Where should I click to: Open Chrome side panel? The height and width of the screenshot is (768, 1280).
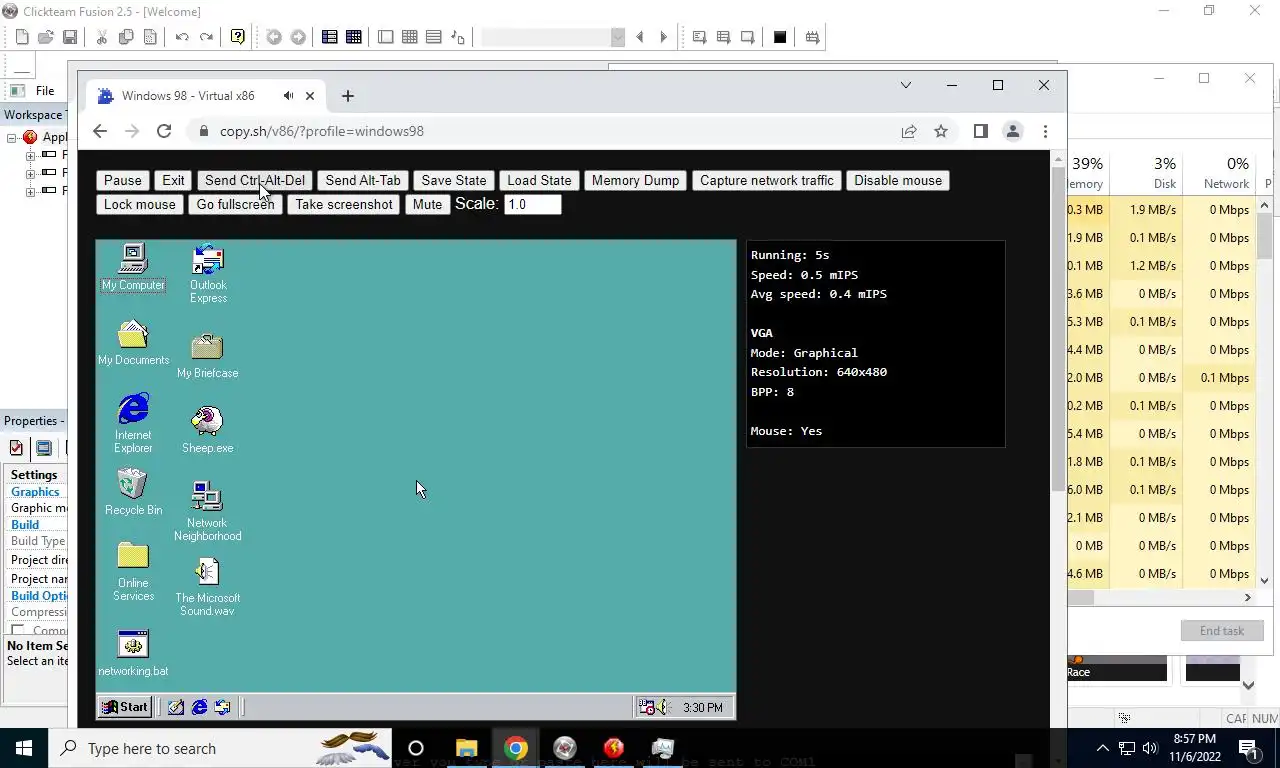point(981,131)
